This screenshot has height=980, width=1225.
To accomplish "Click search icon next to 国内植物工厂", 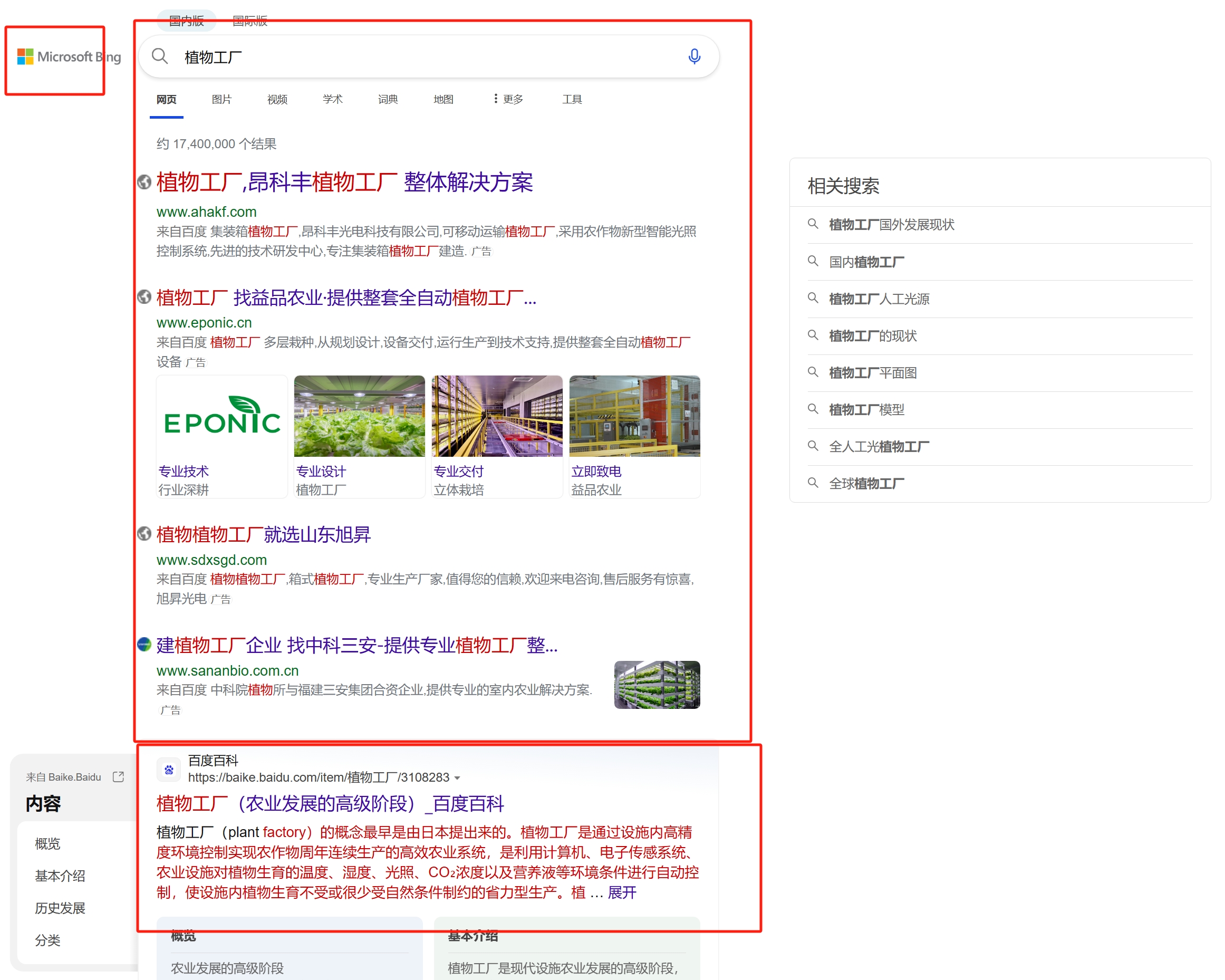I will pos(813,261).
